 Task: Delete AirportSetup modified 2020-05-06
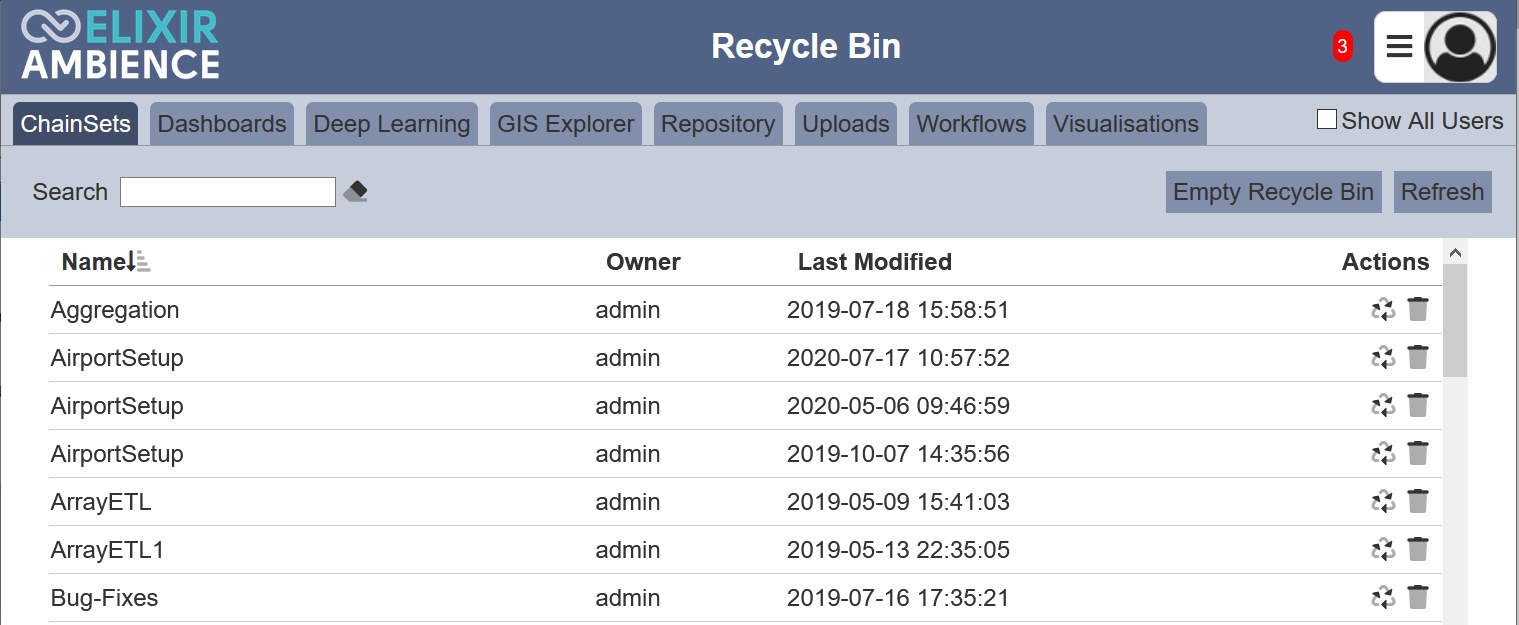pos(1418,406)
